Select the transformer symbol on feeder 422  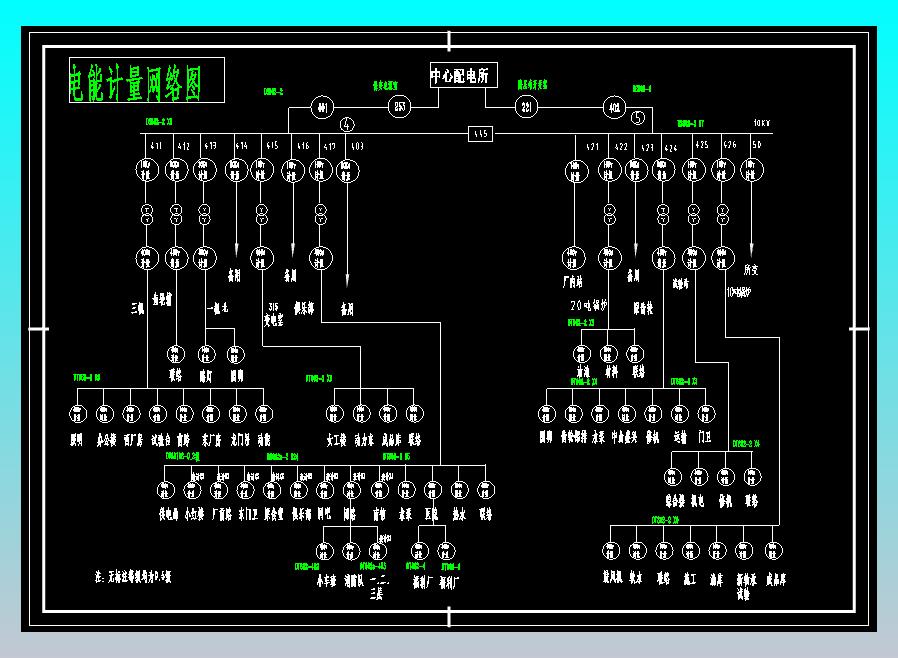coord(609,214)
